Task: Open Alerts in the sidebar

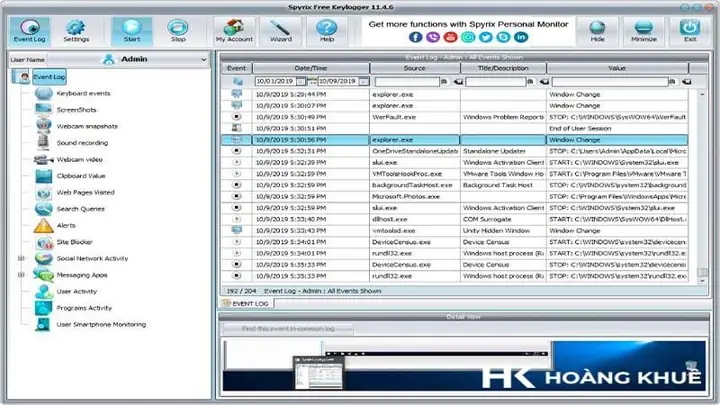Action: point(66,225)
